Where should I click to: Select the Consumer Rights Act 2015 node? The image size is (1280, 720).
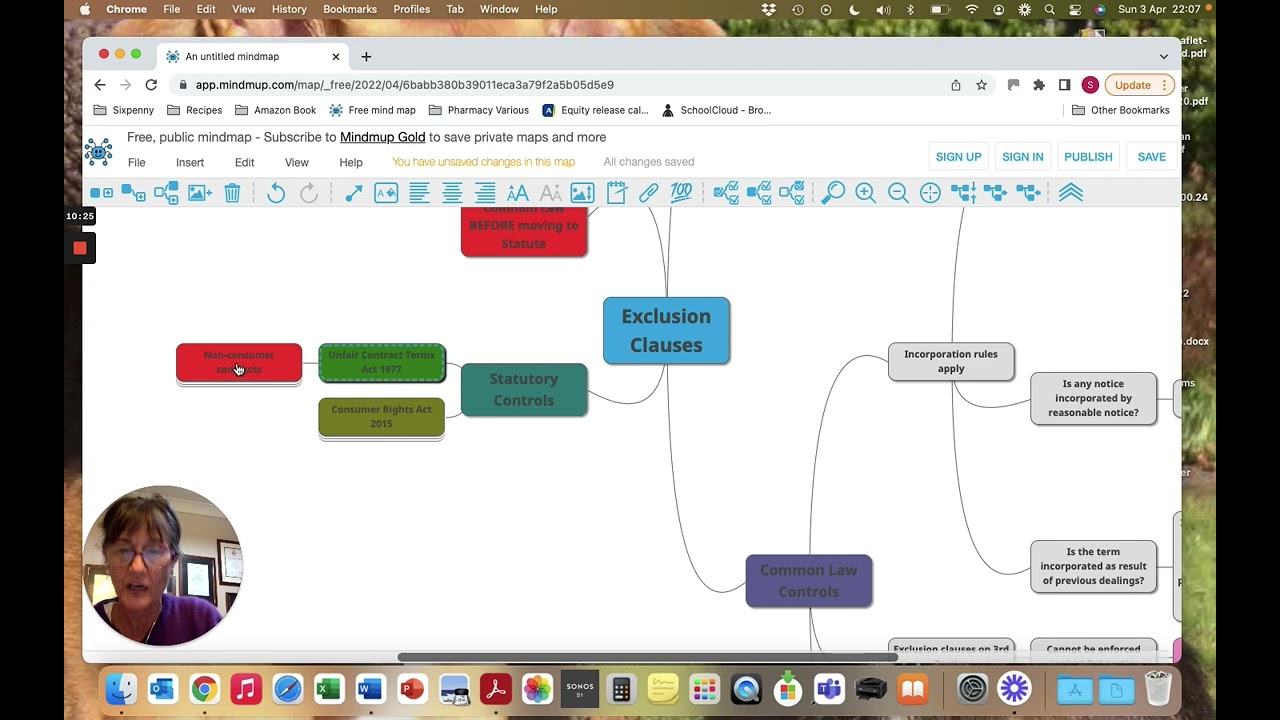coord(381,417)
